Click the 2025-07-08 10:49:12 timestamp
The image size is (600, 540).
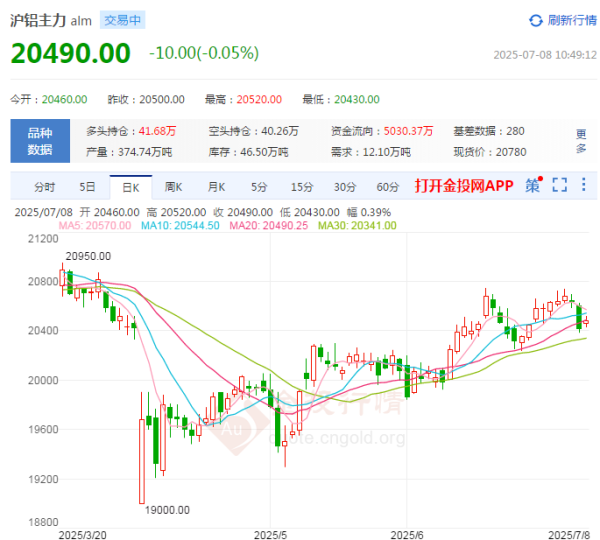[545, 55]
